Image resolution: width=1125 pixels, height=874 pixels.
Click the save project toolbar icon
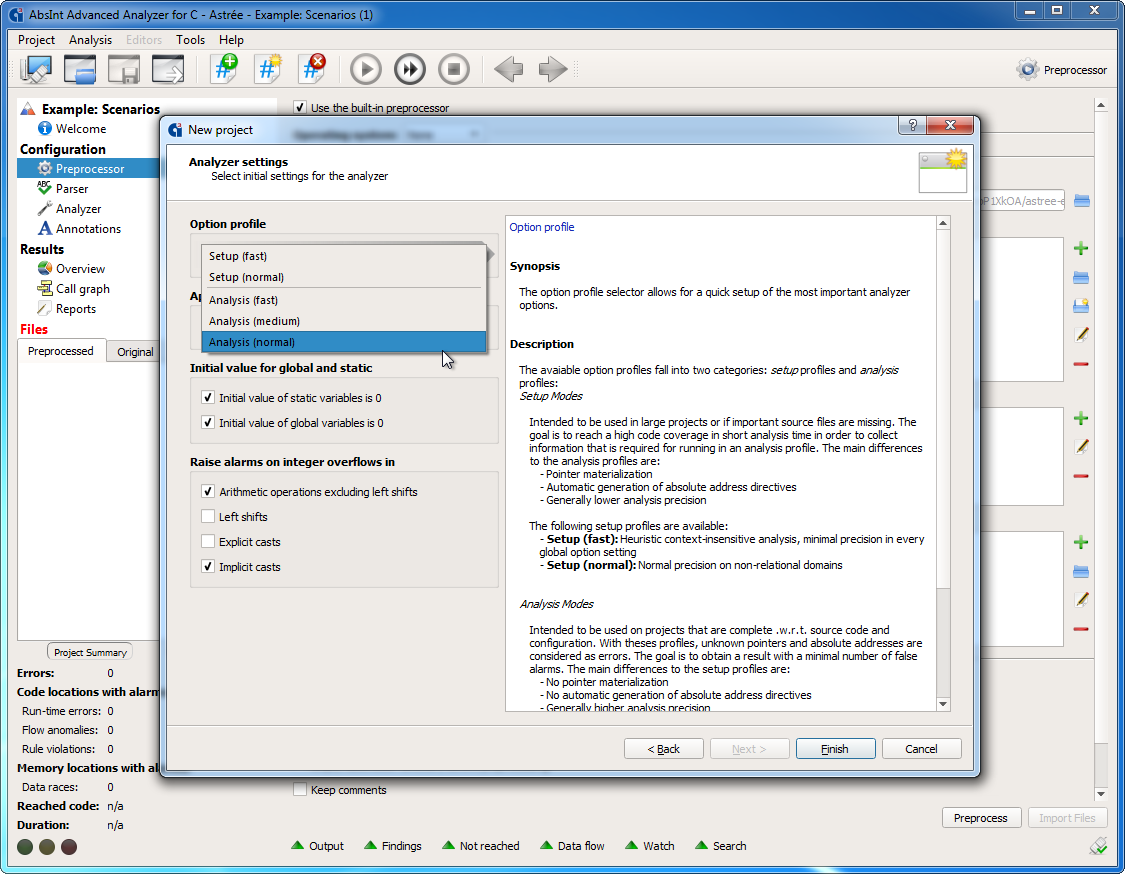[x=123, y=70]
